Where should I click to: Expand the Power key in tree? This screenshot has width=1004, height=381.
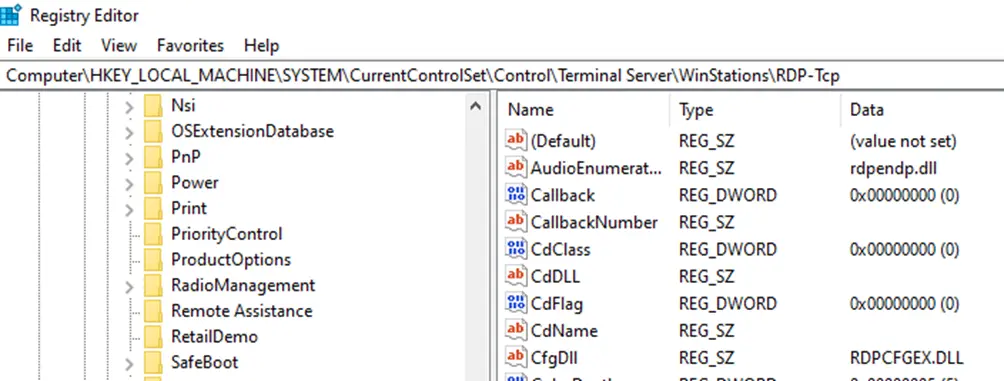click(x=129, y=184)
